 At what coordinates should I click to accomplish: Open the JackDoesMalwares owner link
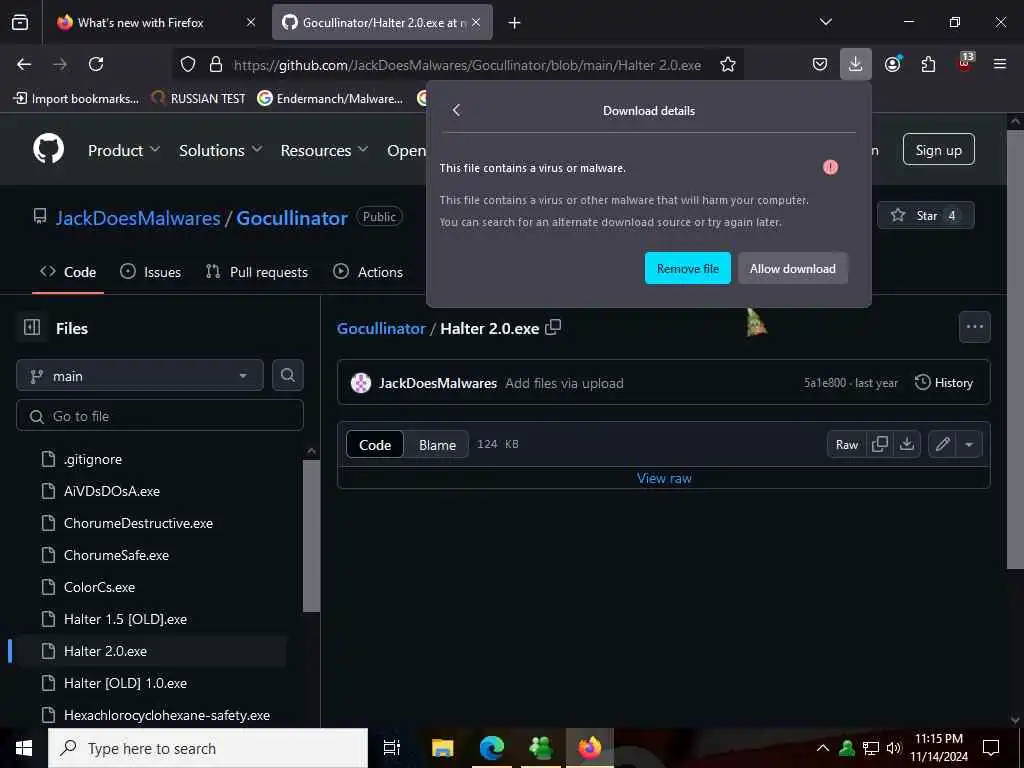[x=138, y=217]
